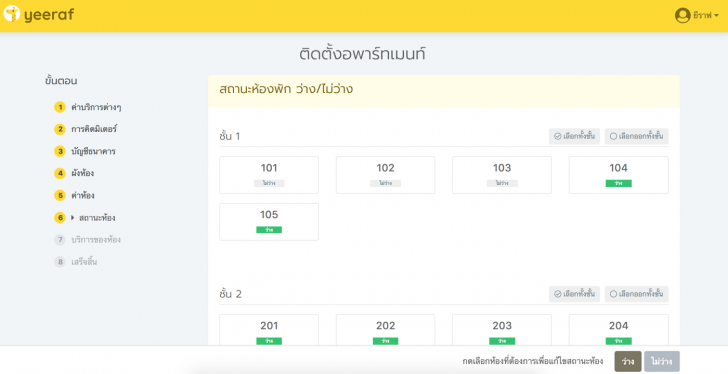Viewport: 728px width, 374px height.
Task: Click the ไม่ว่าง status badge of room 101
Action: pos(269,183)
